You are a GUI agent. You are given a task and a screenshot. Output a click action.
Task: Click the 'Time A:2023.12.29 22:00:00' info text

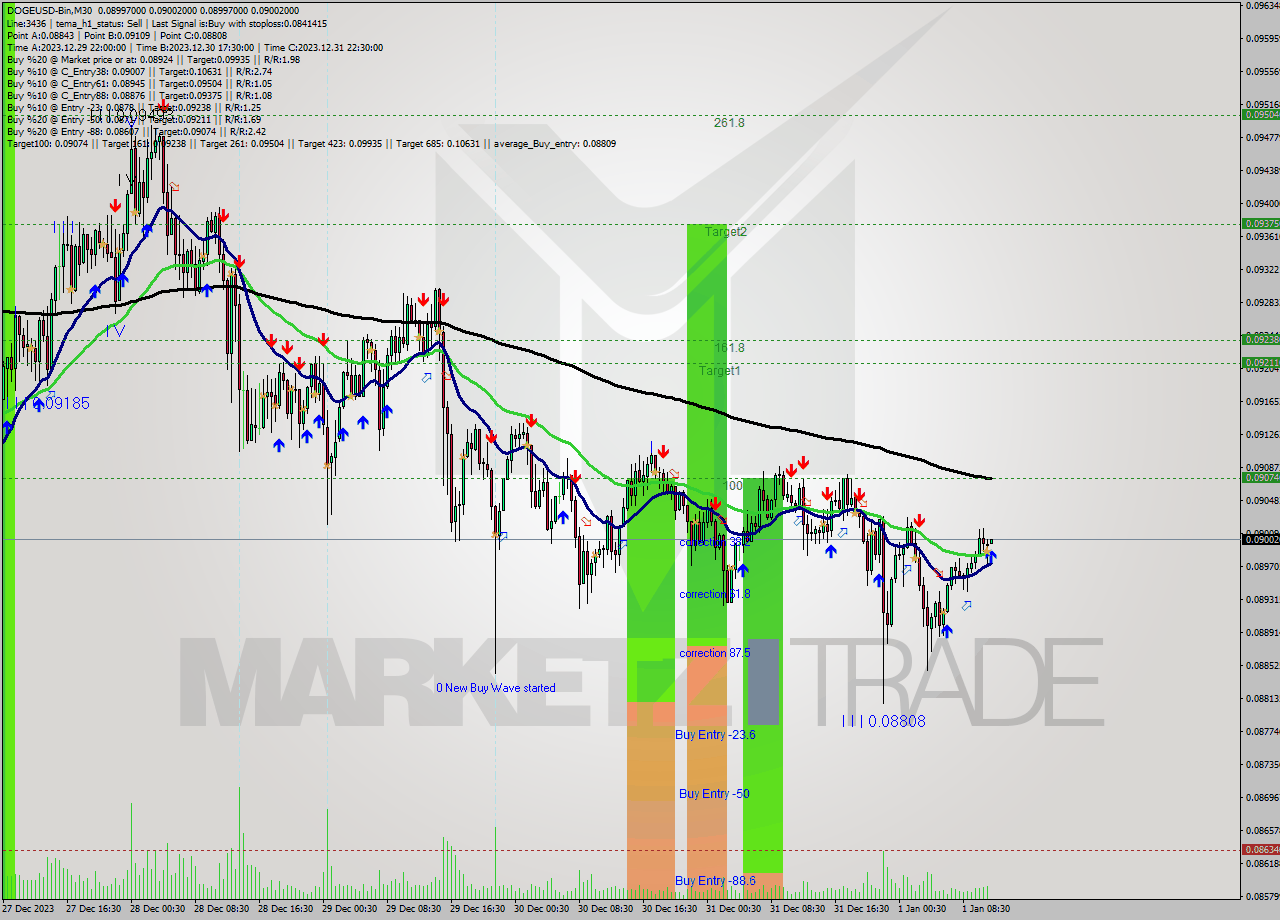66,47
